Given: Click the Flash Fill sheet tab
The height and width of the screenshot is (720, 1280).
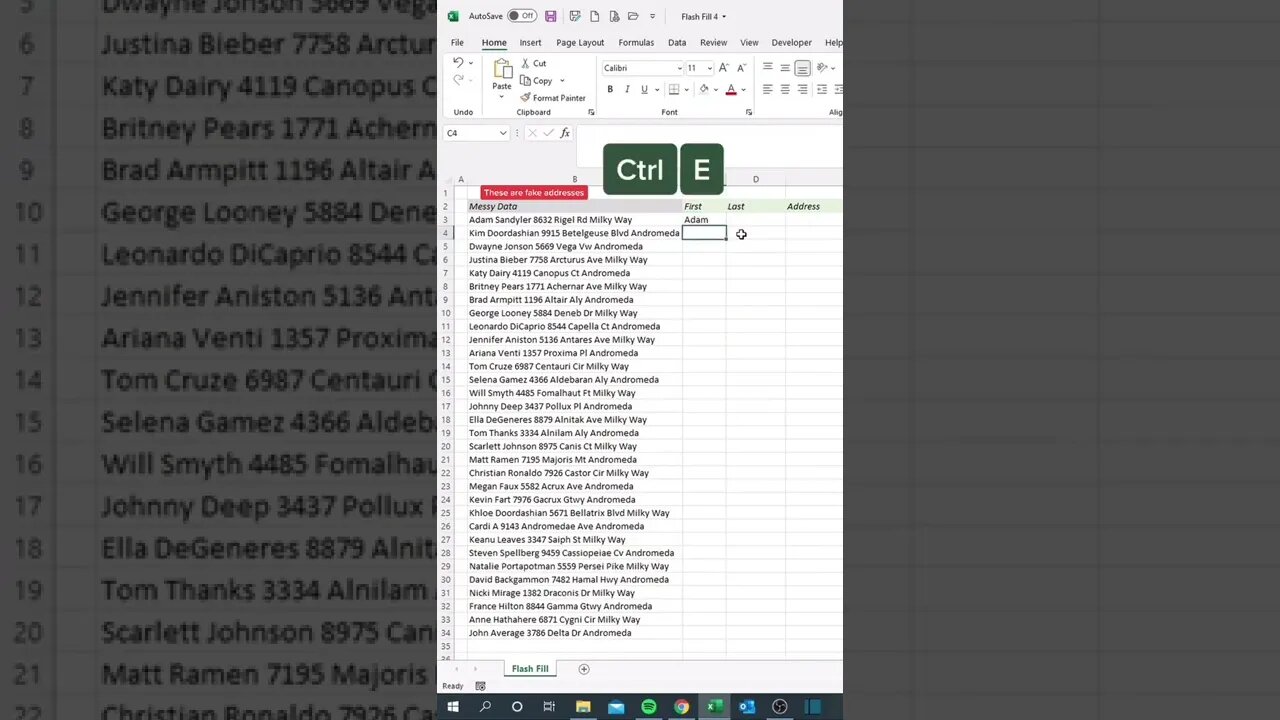Looking at the screenshot, I should [530, 669].
